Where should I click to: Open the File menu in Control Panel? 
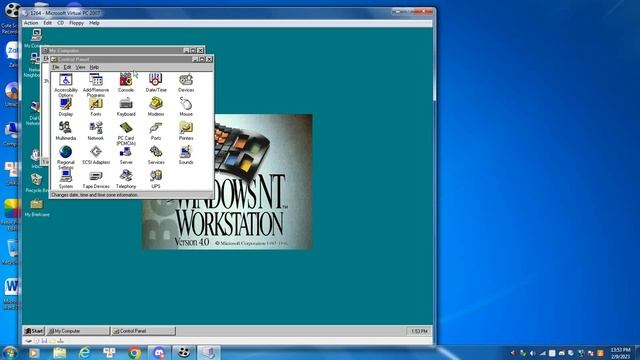pyautogui.click(x=56, y=67)
